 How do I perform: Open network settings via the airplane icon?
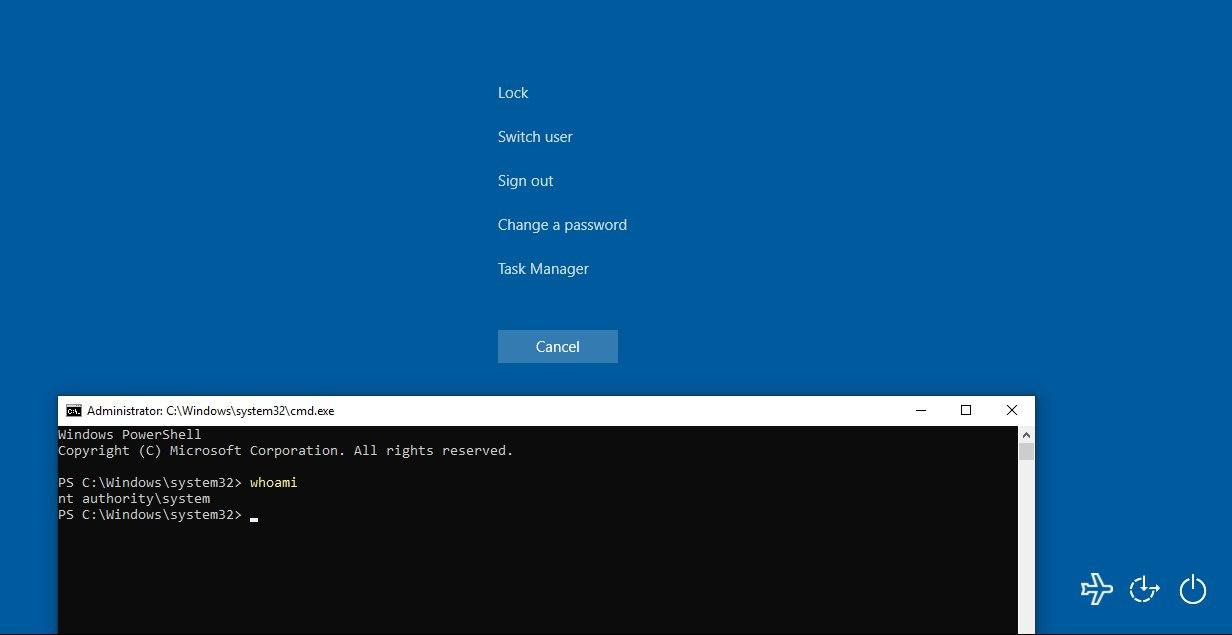coord(1096,589)
